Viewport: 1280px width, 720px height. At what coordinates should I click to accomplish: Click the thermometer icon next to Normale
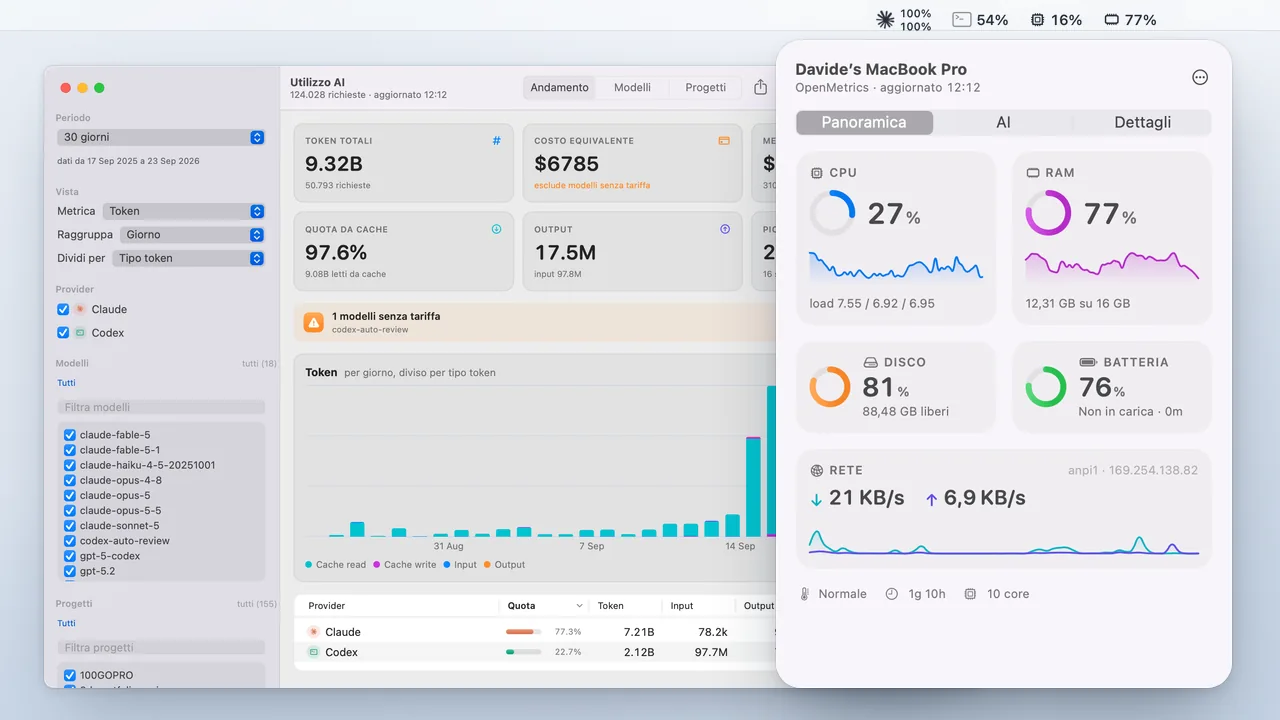click(x=805, y=594)
